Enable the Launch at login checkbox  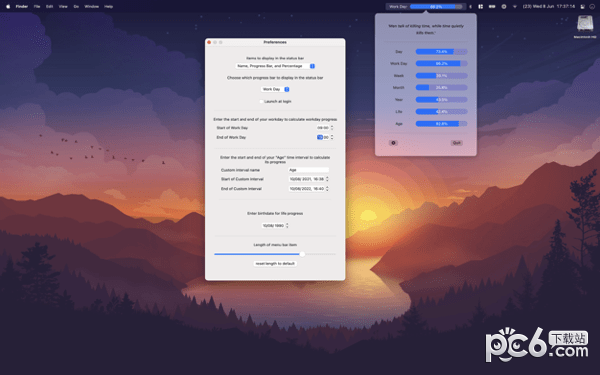coord(261,101)
